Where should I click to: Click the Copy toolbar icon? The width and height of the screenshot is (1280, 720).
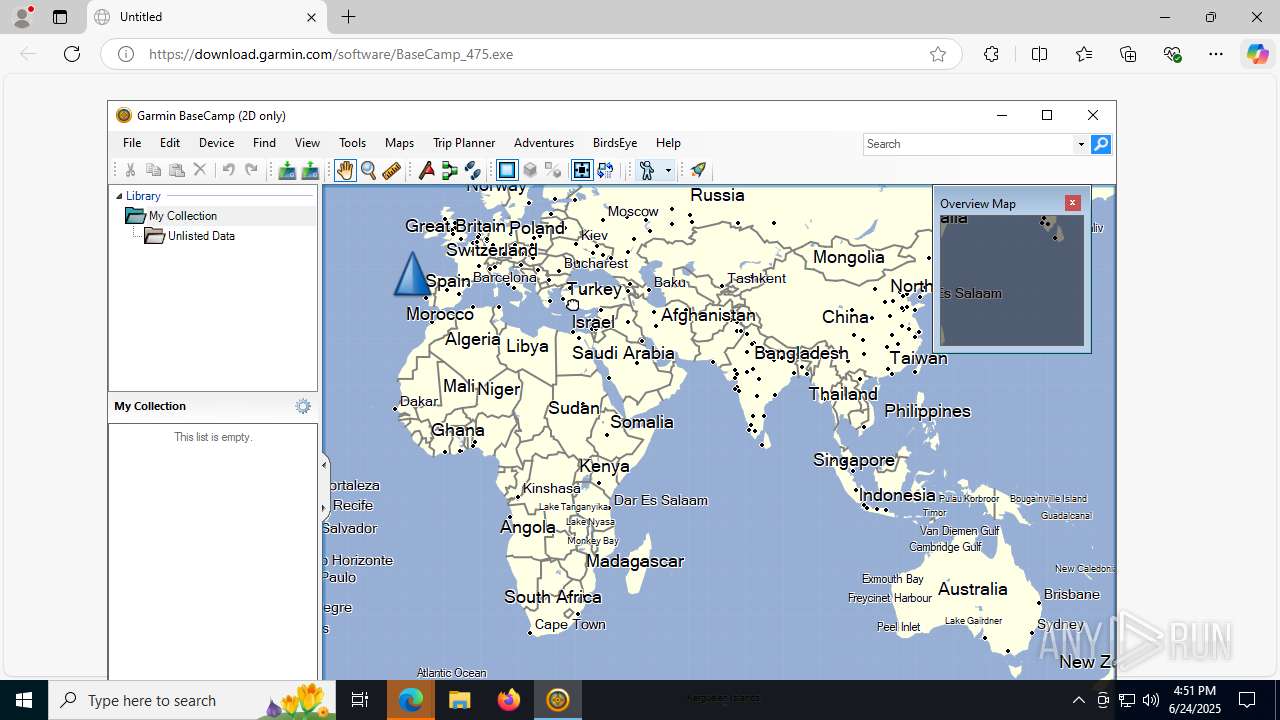[x=153, y=170]
